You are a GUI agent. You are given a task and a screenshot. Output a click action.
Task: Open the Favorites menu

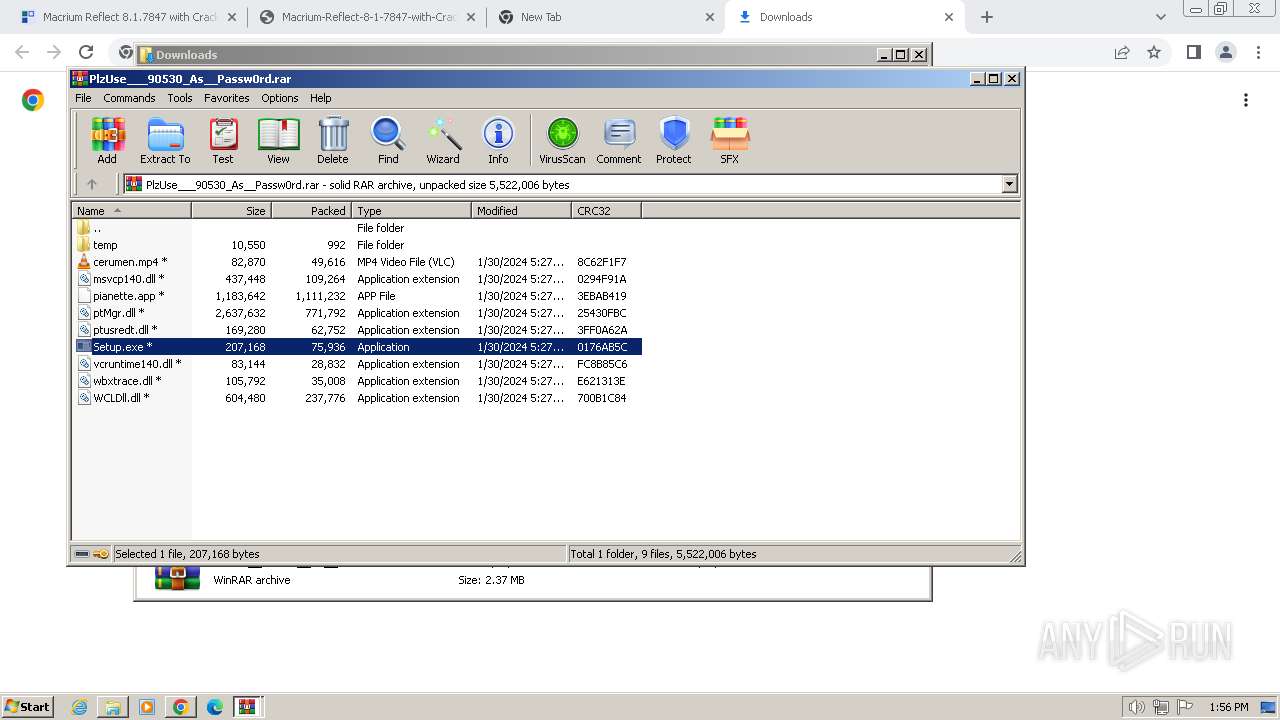pyautogui.click(x=227, y=98)
